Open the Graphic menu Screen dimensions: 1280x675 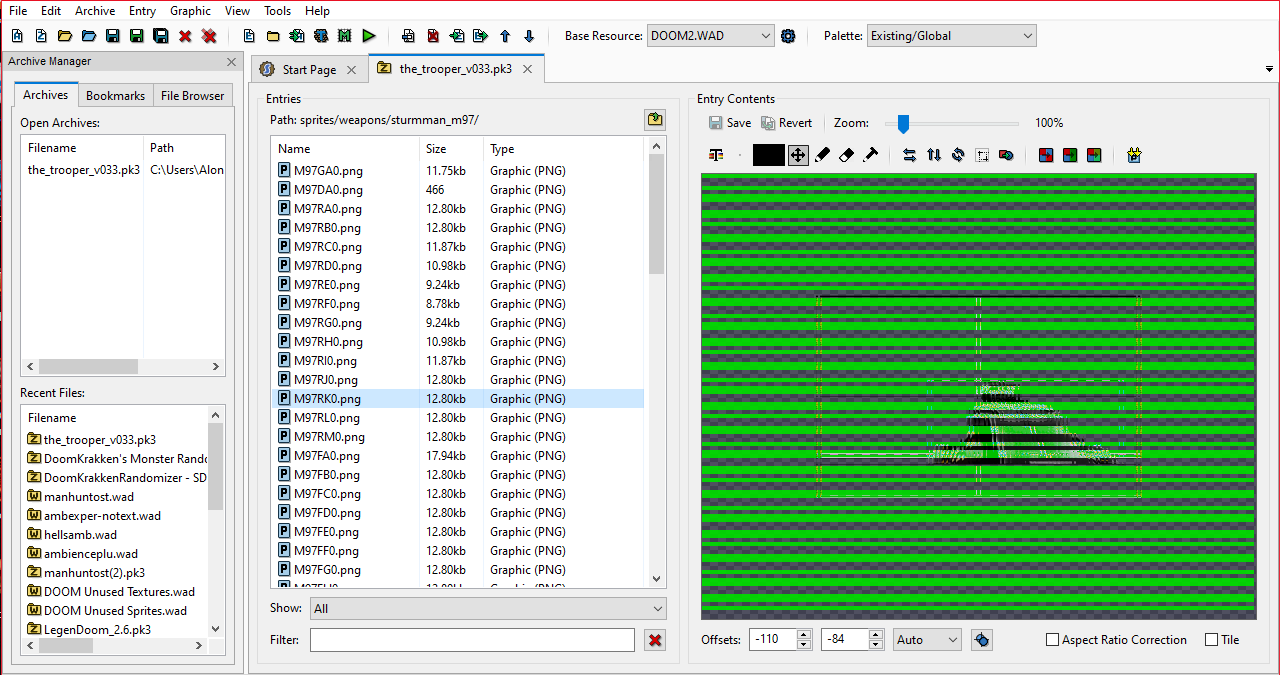190,11
